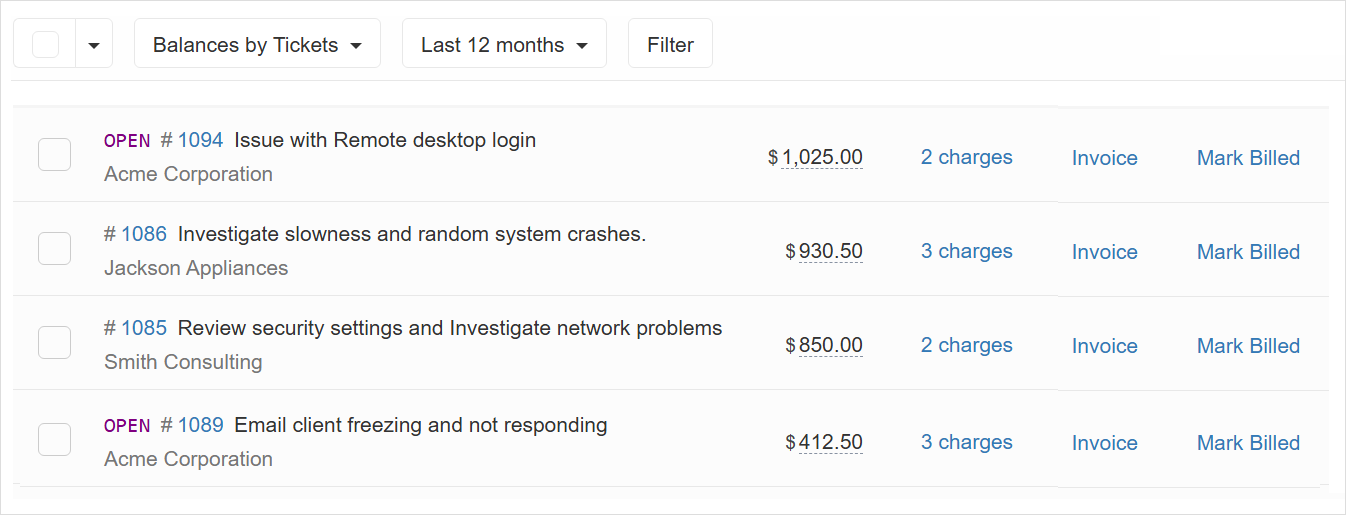
Task: Select the checkbox for ticket 1086
Action: point(54,249)
